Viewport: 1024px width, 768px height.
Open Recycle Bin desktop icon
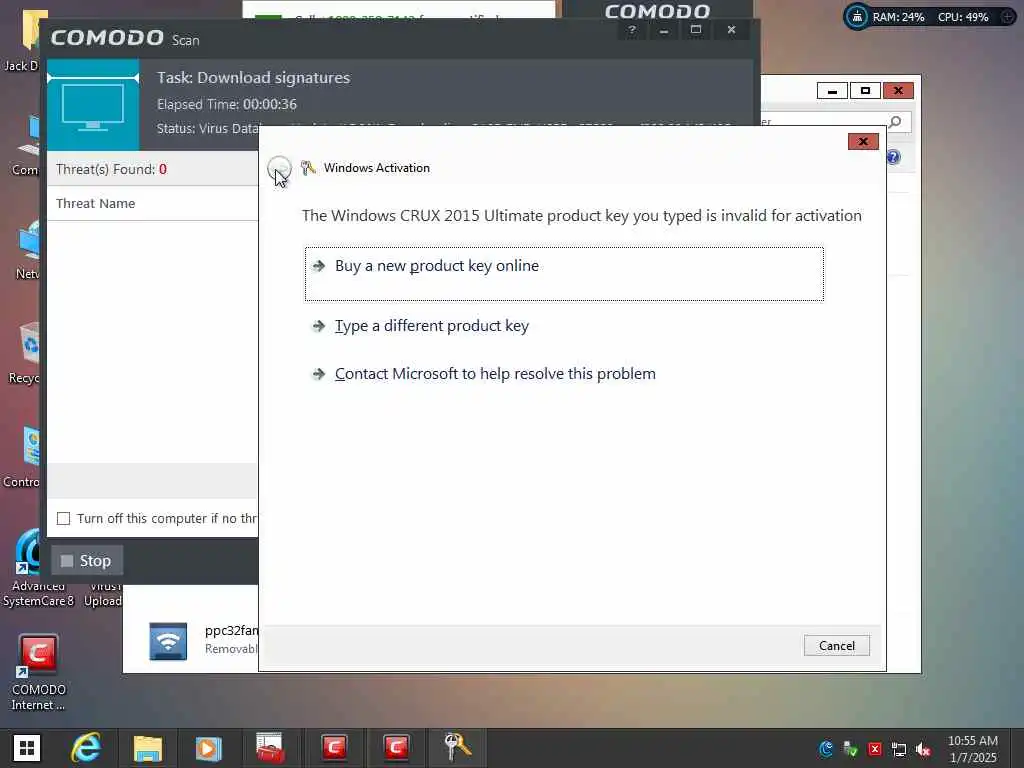25,353
